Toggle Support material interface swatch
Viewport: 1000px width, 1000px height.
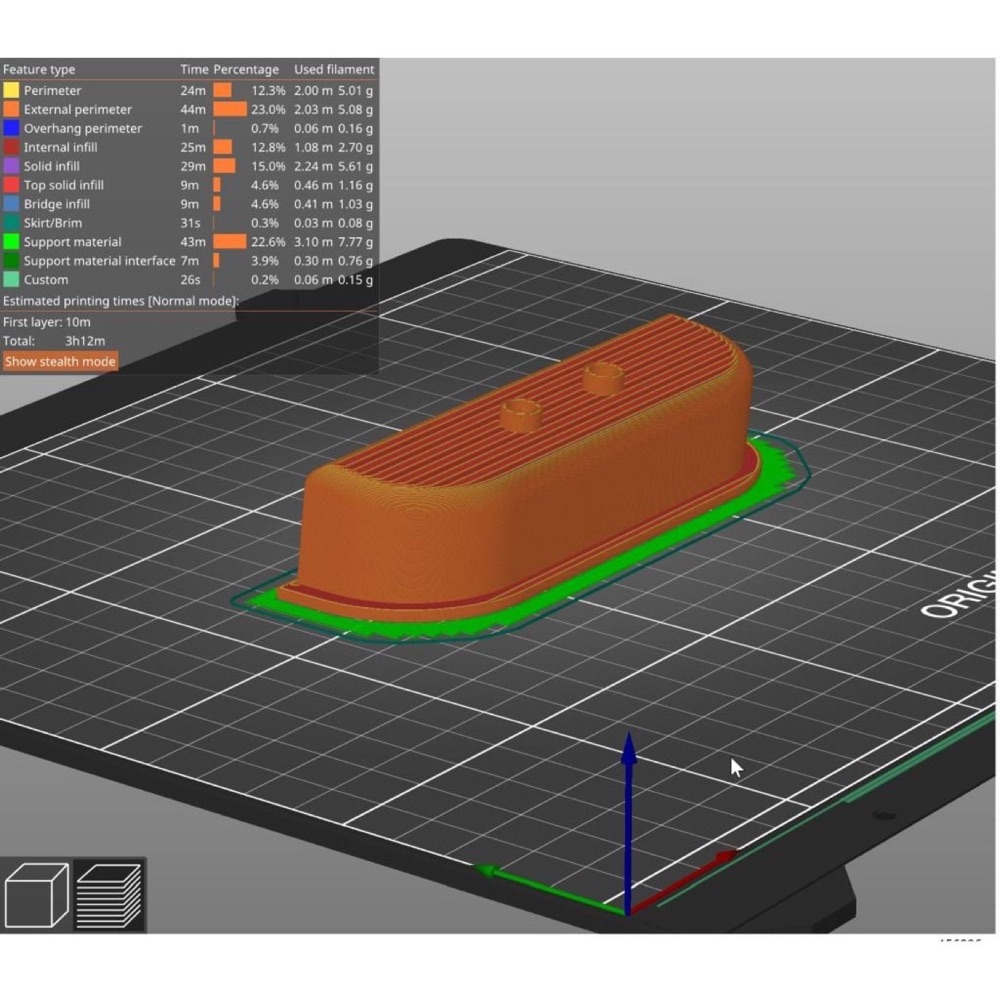11,261
